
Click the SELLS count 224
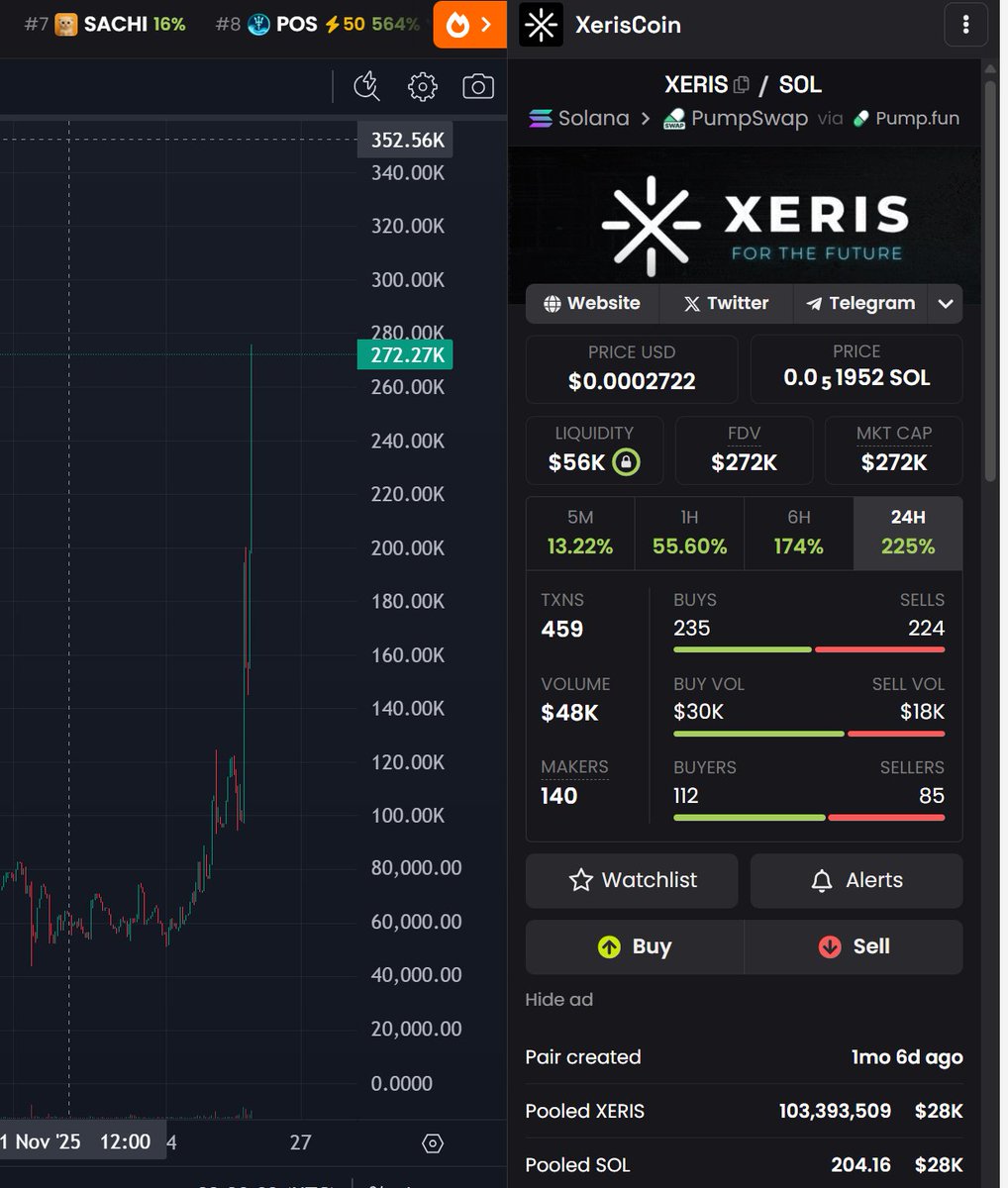click(926, 628)
